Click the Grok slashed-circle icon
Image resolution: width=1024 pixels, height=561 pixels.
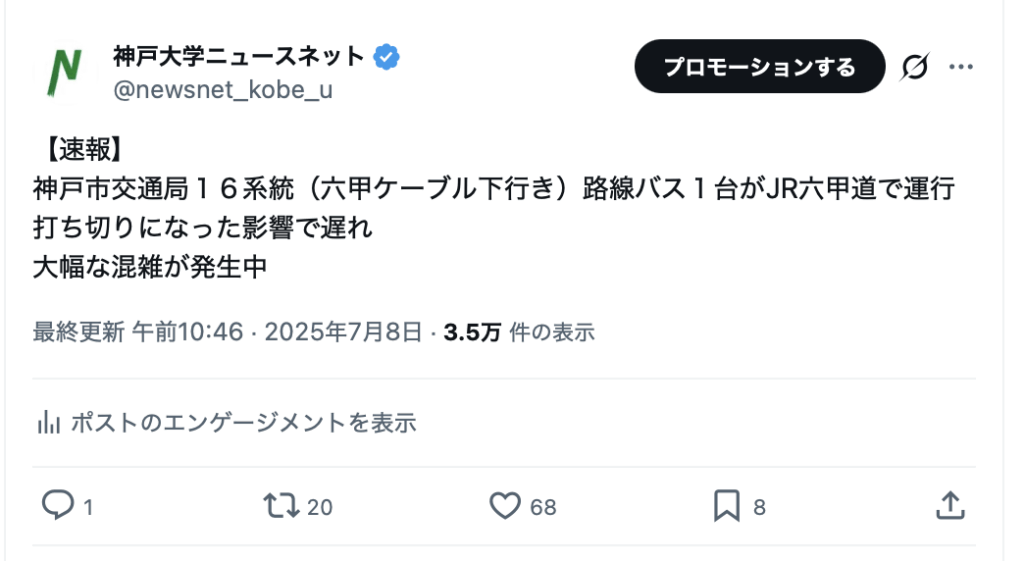coord(914,67)
